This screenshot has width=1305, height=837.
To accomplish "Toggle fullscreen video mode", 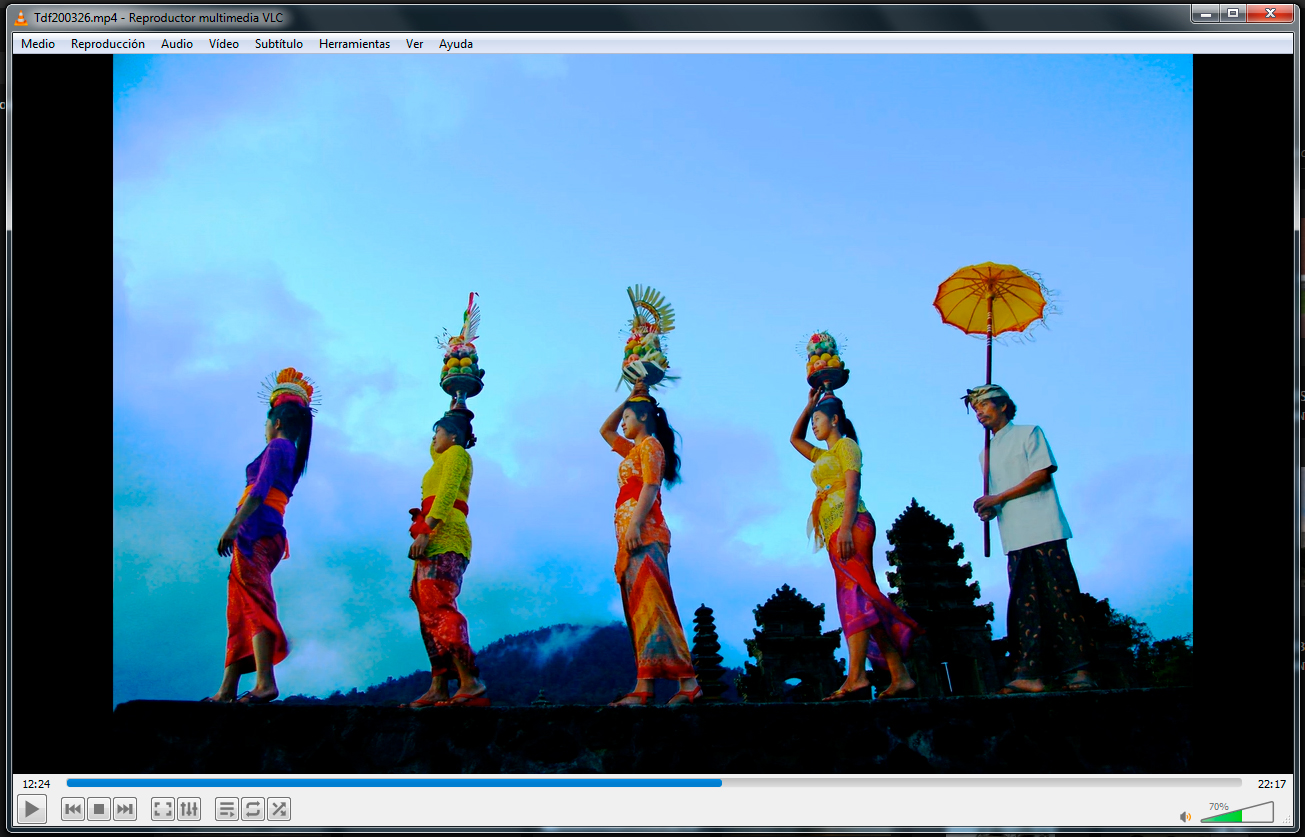I will pyautogui.click(x=163, y=809).
